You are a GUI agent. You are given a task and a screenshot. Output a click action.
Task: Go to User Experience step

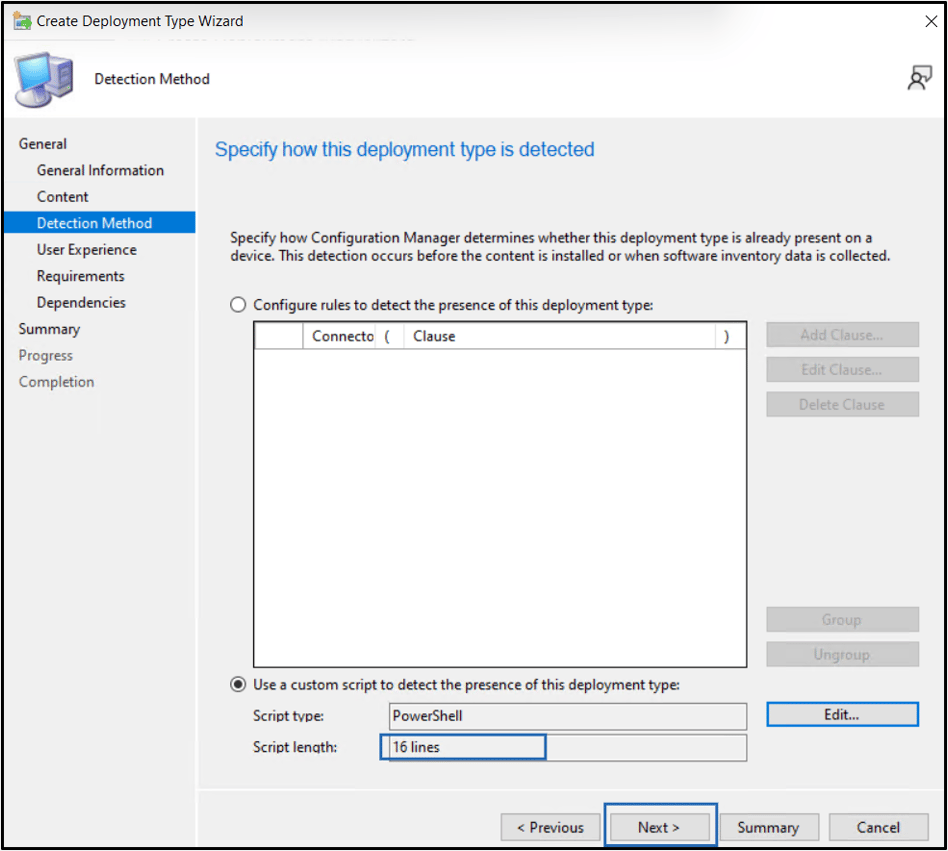pyautogui.click(x=86, y=250)
